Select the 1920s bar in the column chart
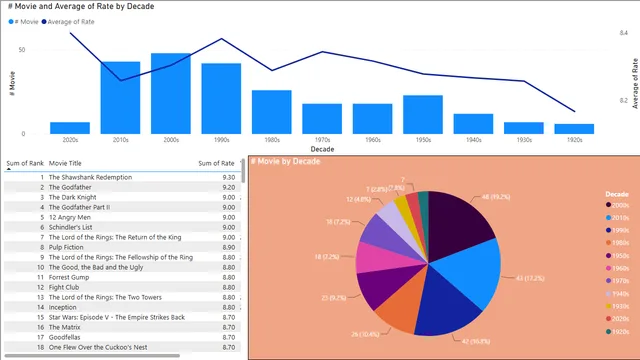This screenshot has height=360, width=640. click(574, 129)
